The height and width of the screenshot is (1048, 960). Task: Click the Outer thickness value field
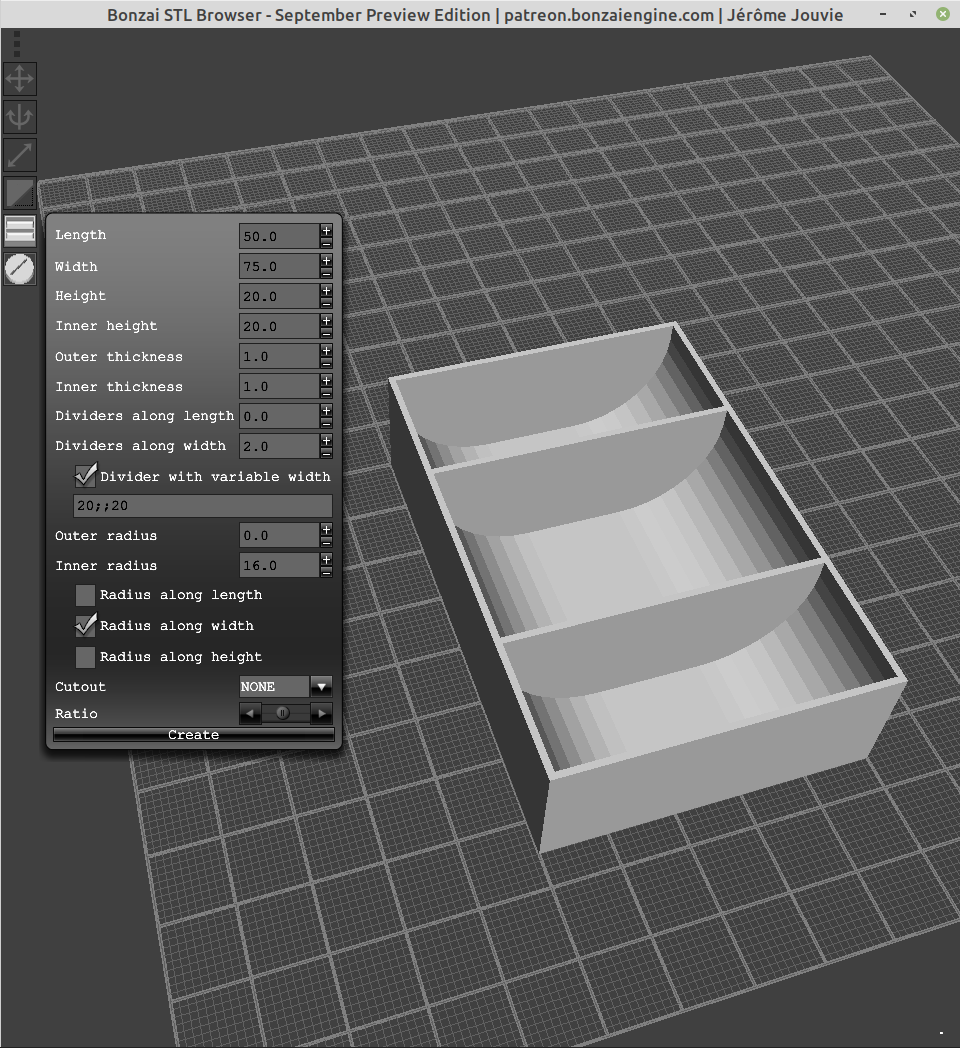click(x=279, y=356)
